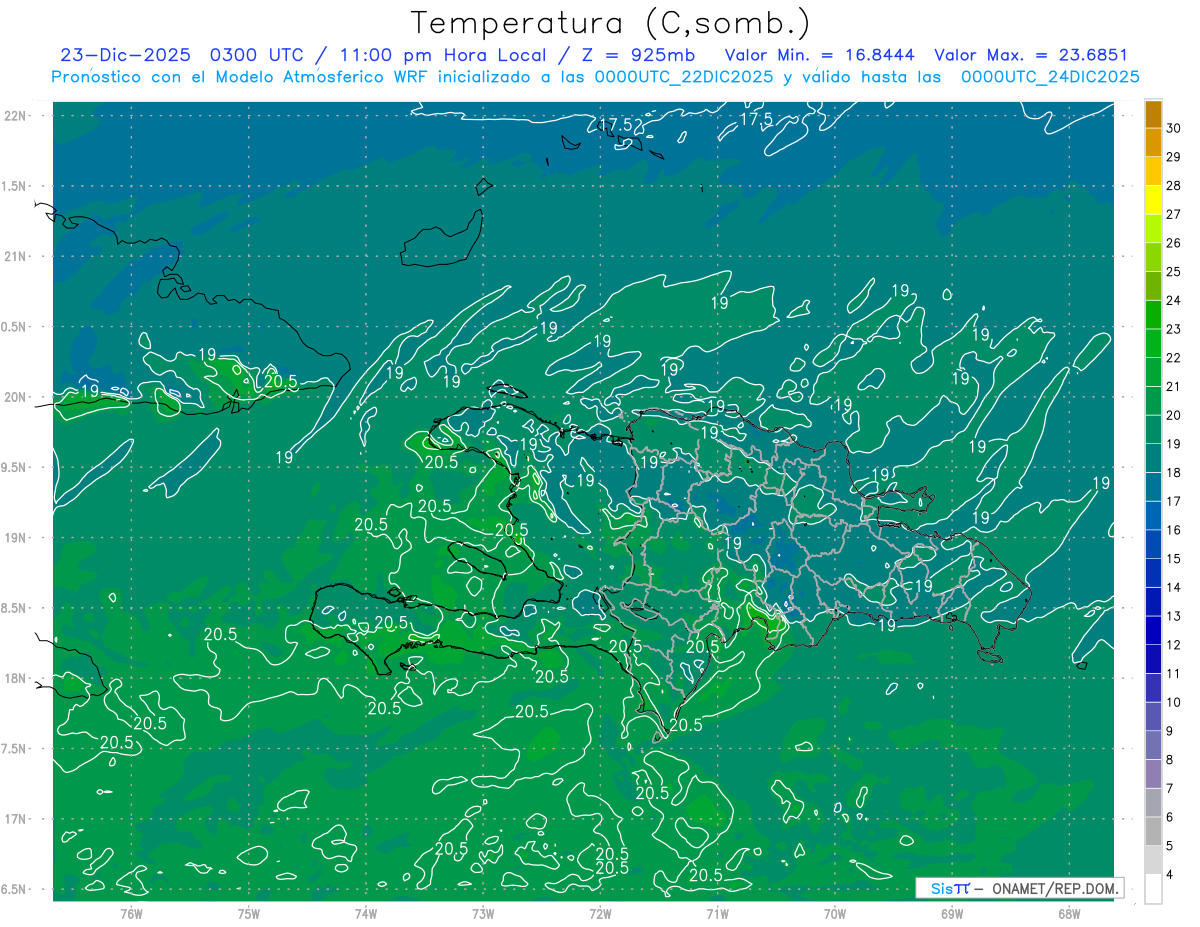This screenshot has height=927, width=1200.
Task: Click the '19N' latitude label
Action: [15, 538]
